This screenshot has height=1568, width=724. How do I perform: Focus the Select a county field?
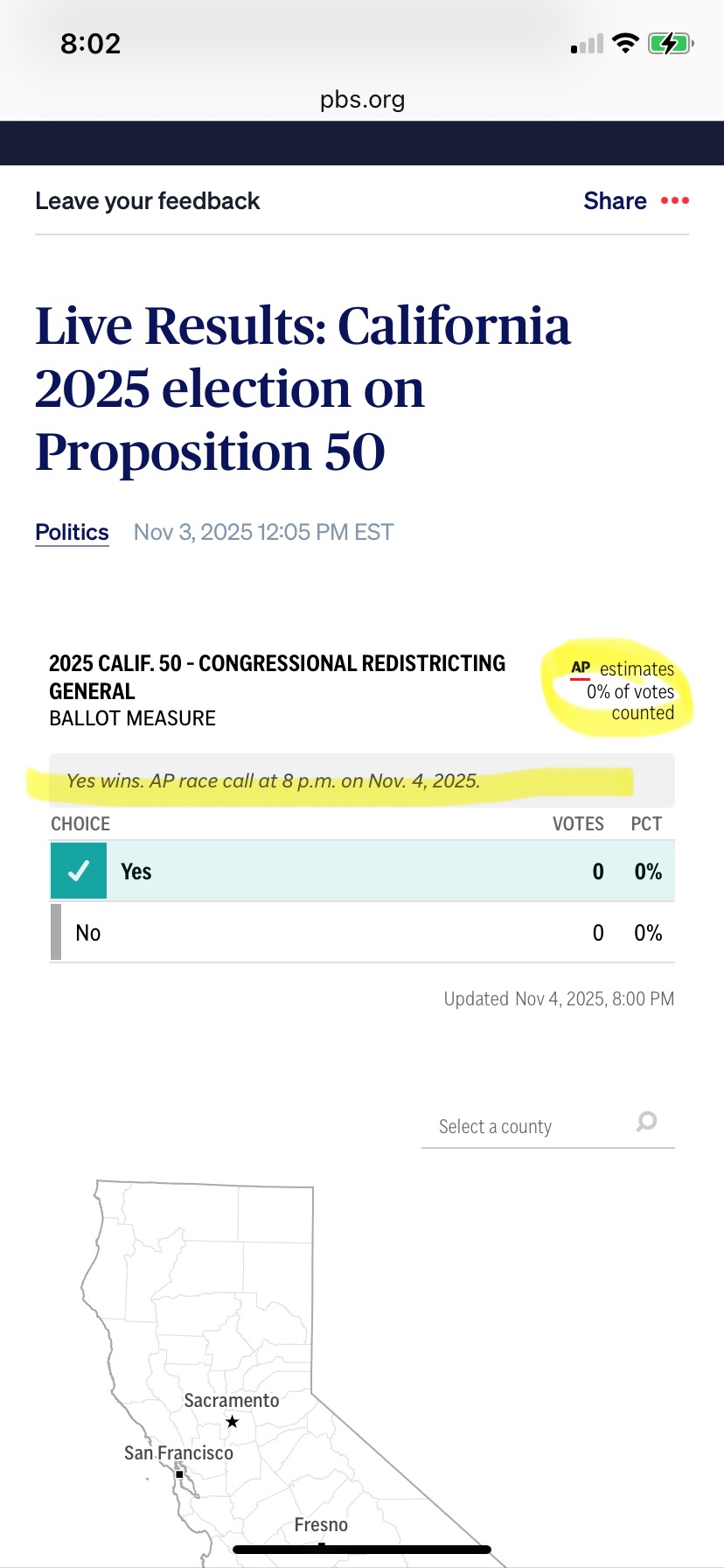[x=525, y=1126]
